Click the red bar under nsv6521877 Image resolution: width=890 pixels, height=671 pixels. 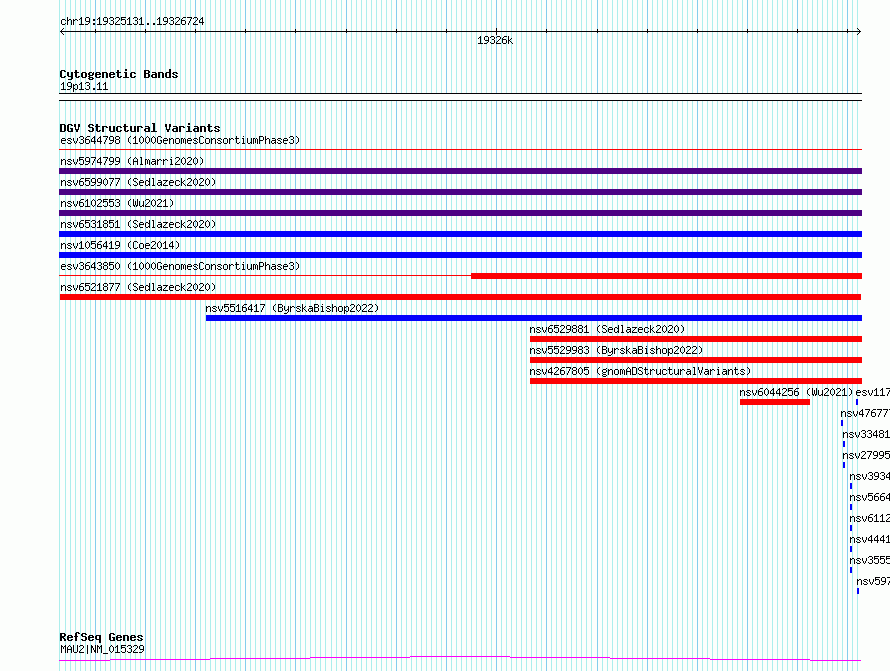pyautogui.click(x=460, y=297)
